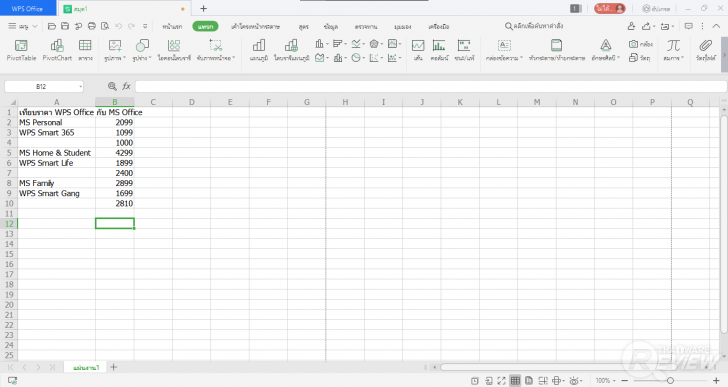Add a new sheet with plus button
This screenshot has width=728, height=387.
click(114, 367)
